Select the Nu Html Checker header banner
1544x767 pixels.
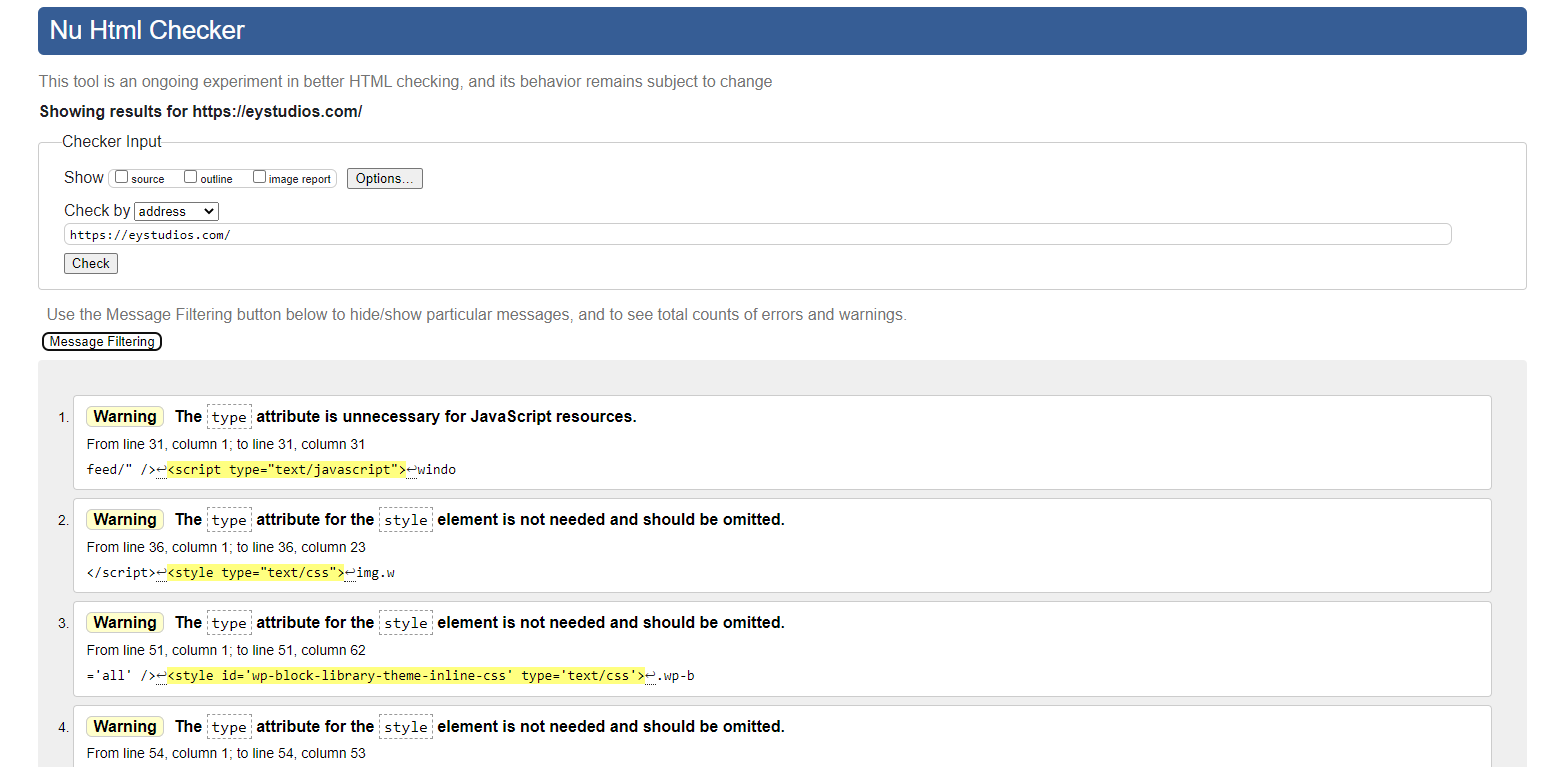point(146,30)
